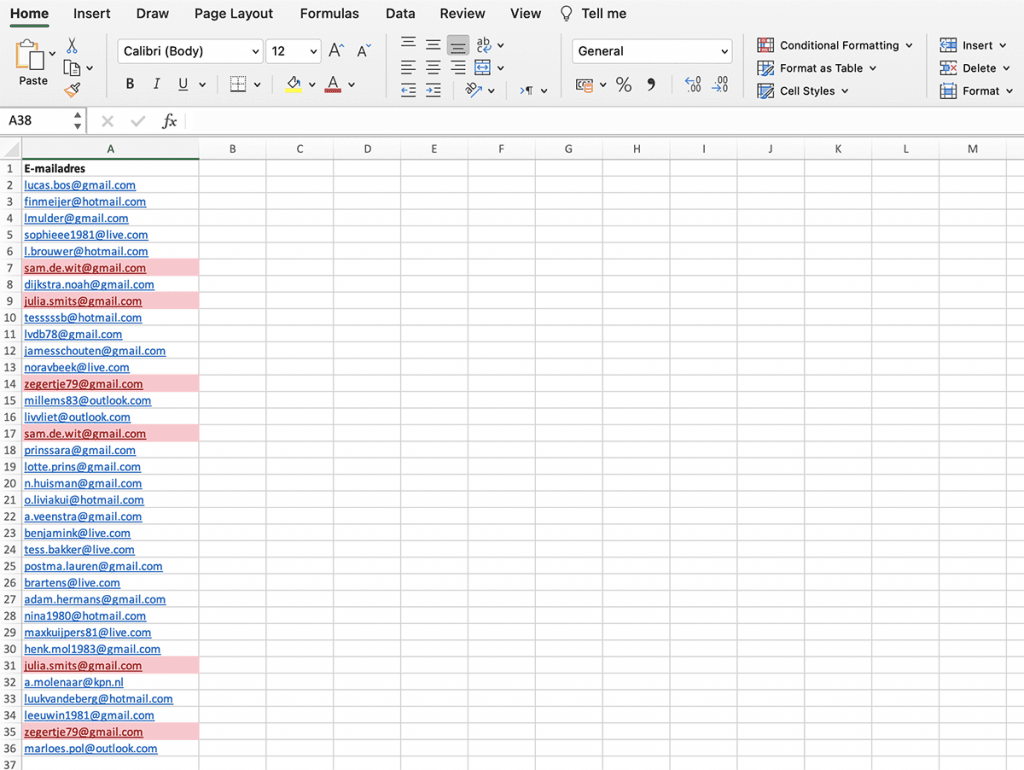Viewport: 1024px width, 770px height.
Task: Select the Format Painter brush icon
Action: pos(72,90)
